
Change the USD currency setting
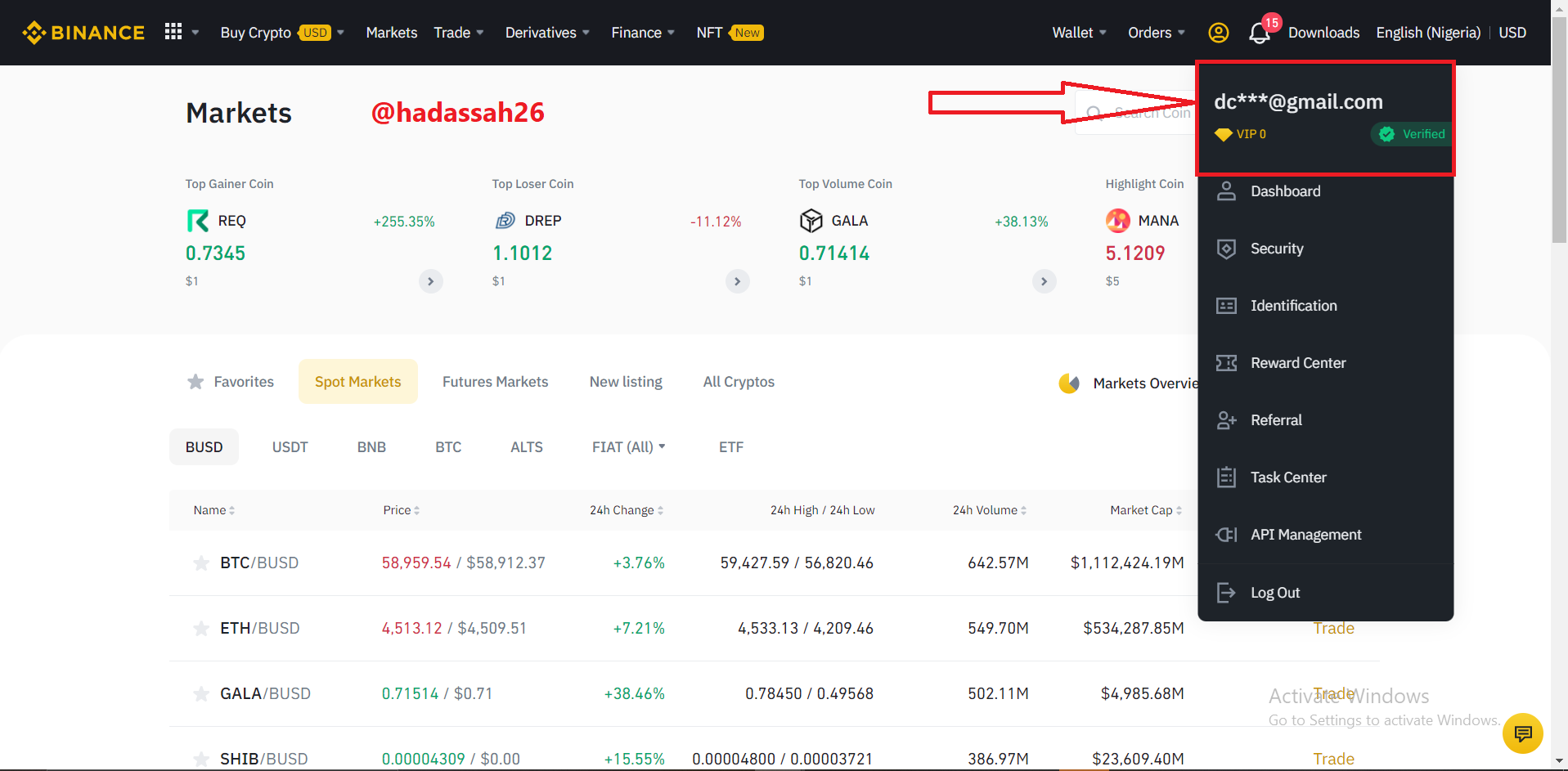(x=1512, y=33)
